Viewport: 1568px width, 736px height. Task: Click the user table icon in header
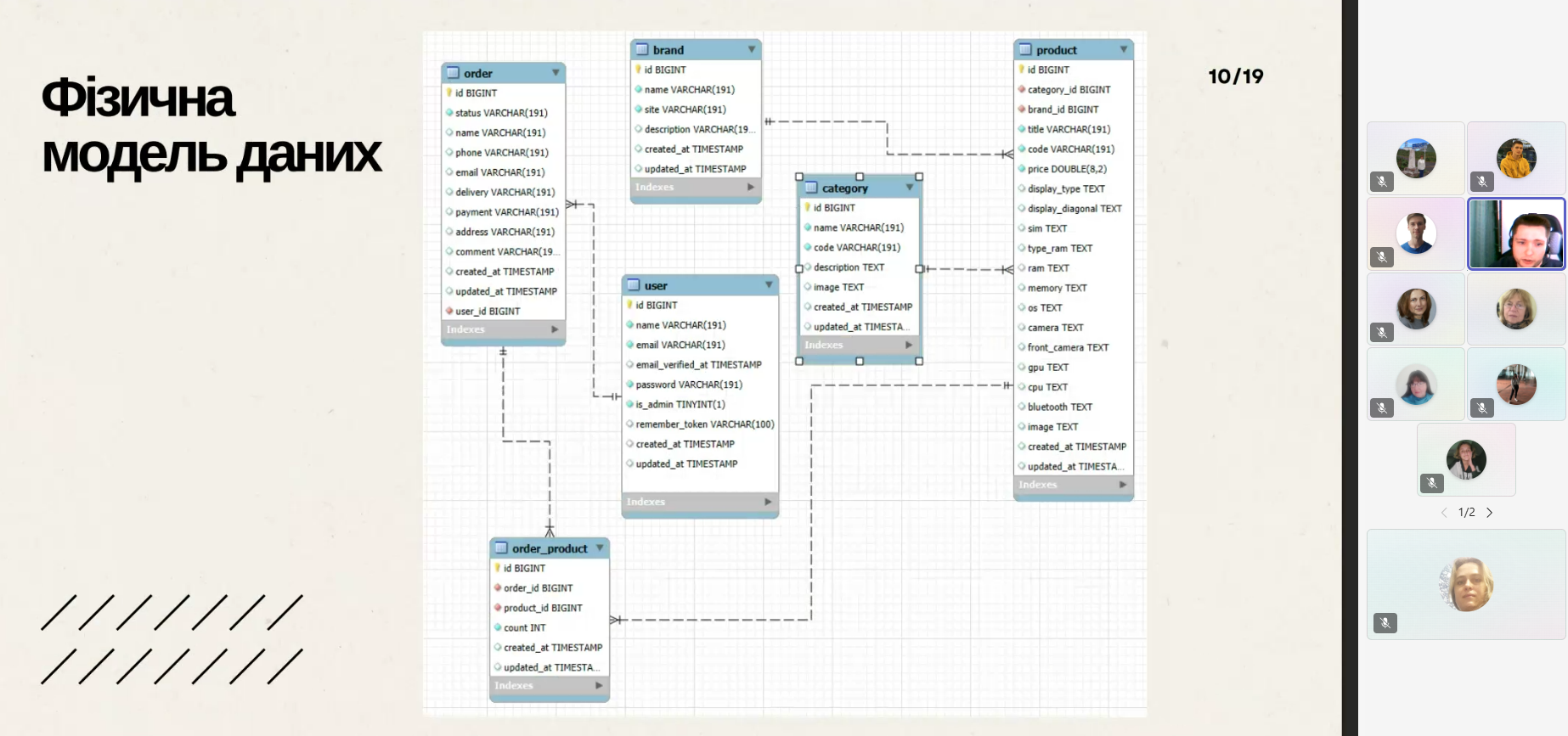click(634, 285)
